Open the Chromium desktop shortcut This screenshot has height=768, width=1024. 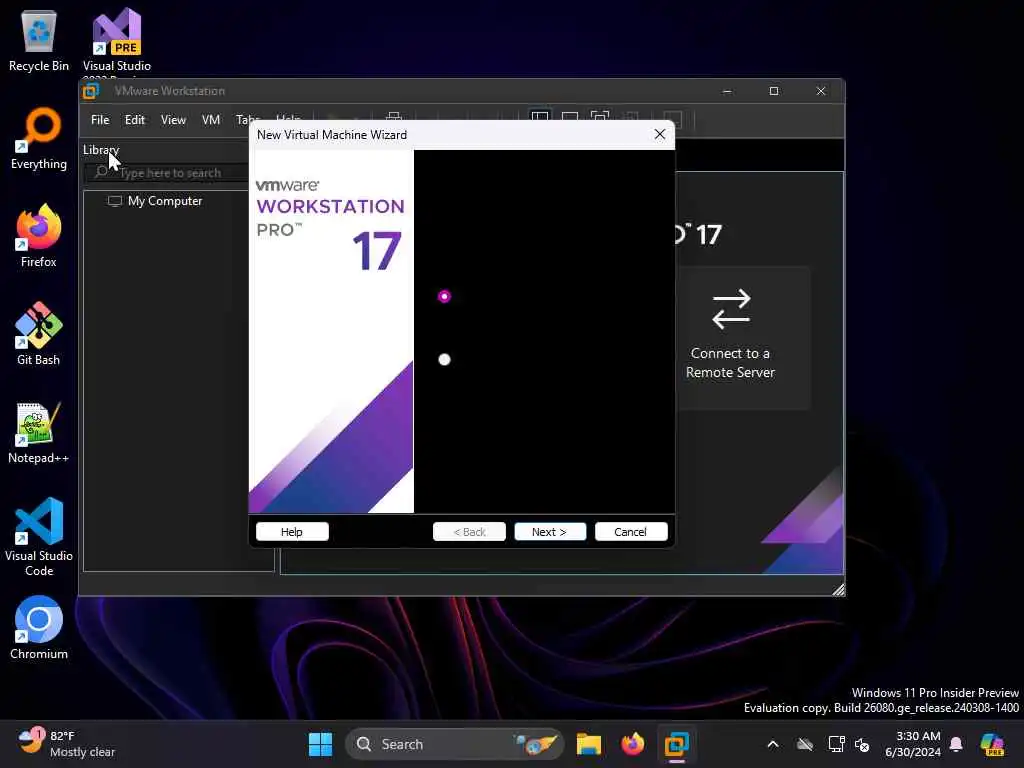39,628
